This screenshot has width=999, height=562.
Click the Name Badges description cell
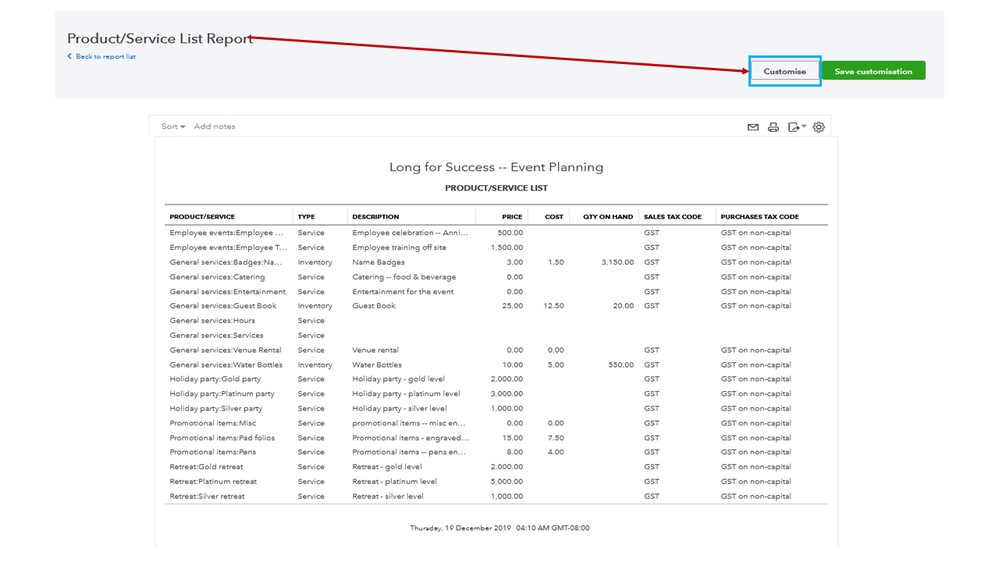(378, 263)
